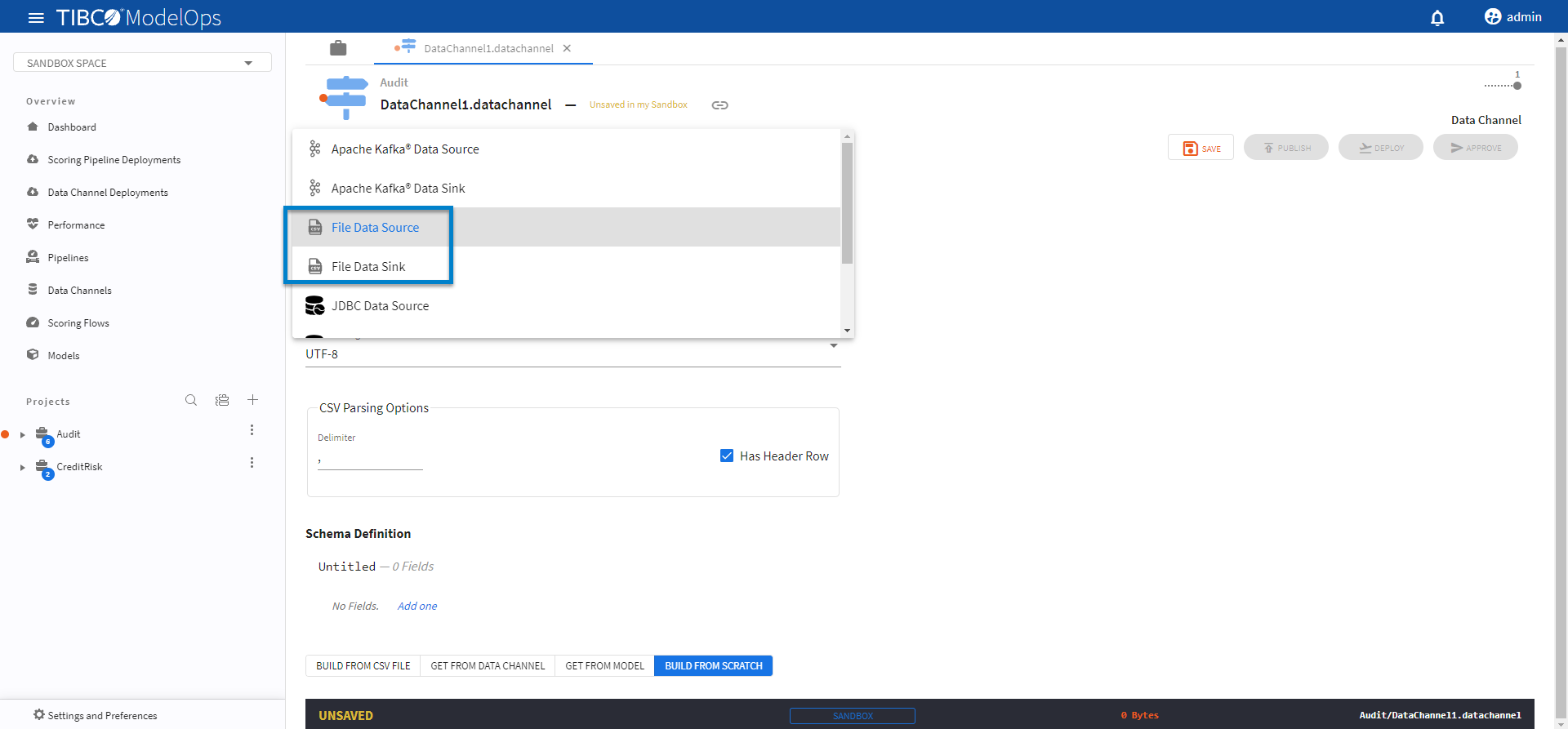This screenshot has height=729, width=1568.
Task: Click BUILD FROM CSV FILE button
Action: (x=363, y=666)
